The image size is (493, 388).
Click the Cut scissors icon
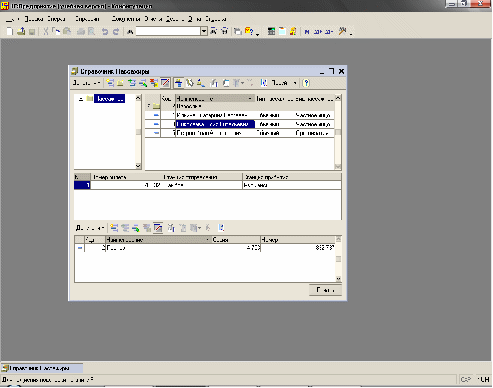(x=46, y=31)
